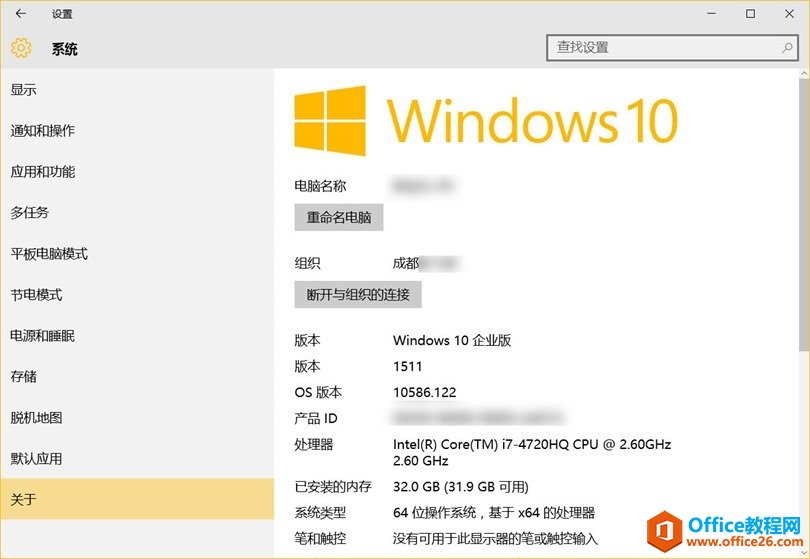Close the settings window
Viewport: 810px width, 559px height.
789,14
